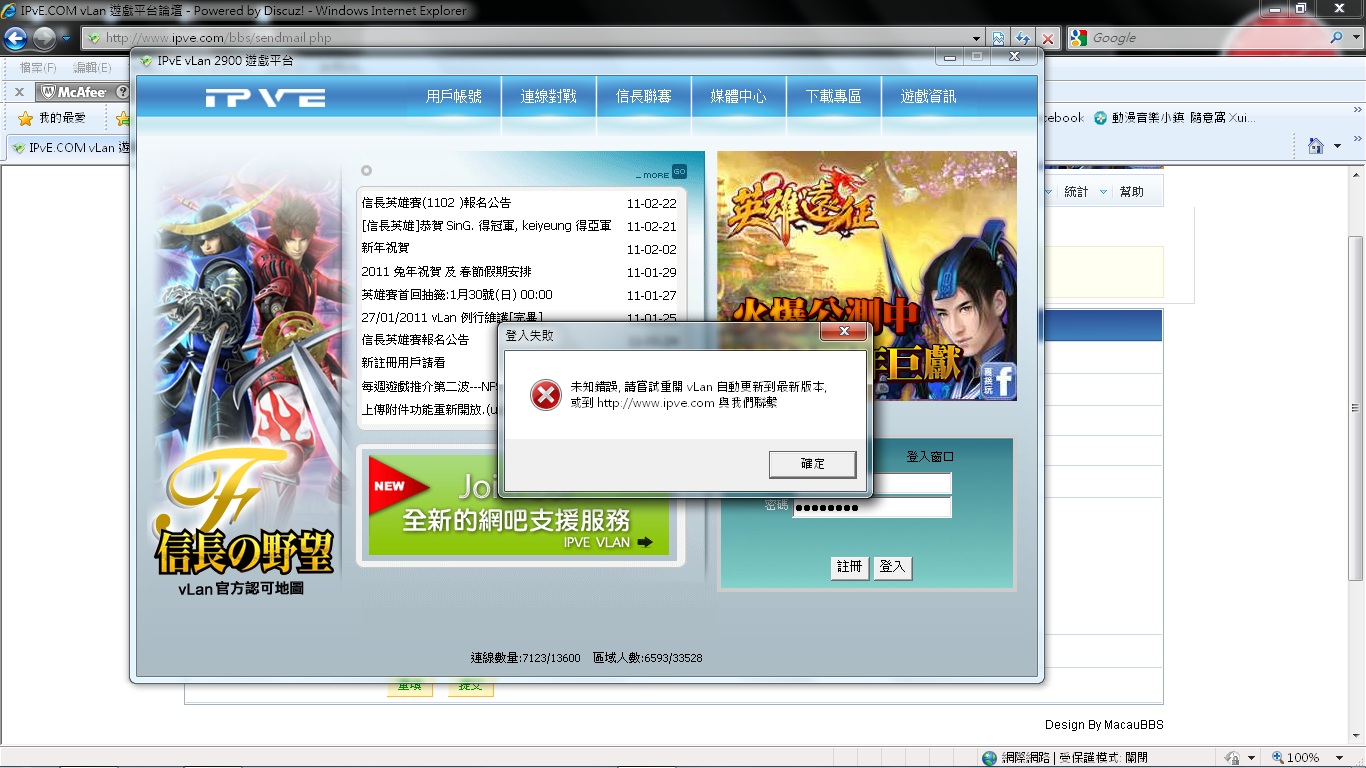The image size is (1366, 768).
Task: Click the 註冊 register button
Action: pos(850,567)
